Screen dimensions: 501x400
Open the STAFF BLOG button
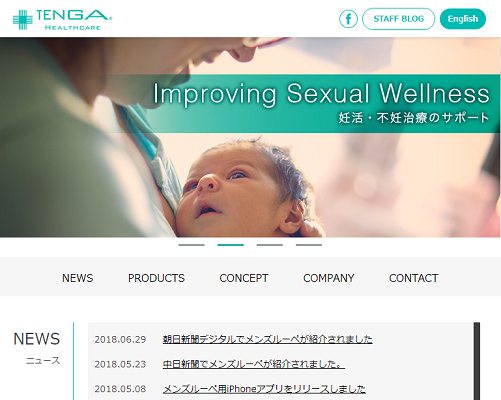point(398,19)
